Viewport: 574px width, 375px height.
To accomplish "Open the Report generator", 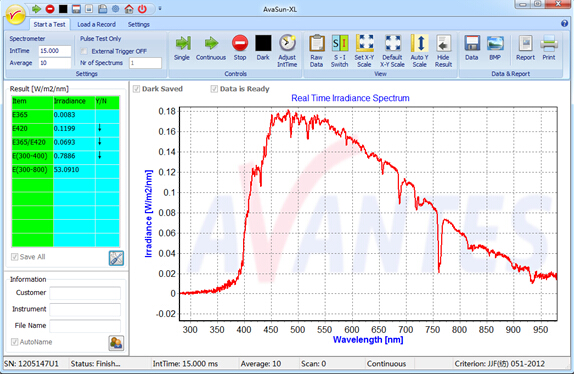I will click(x=525, y=48).
